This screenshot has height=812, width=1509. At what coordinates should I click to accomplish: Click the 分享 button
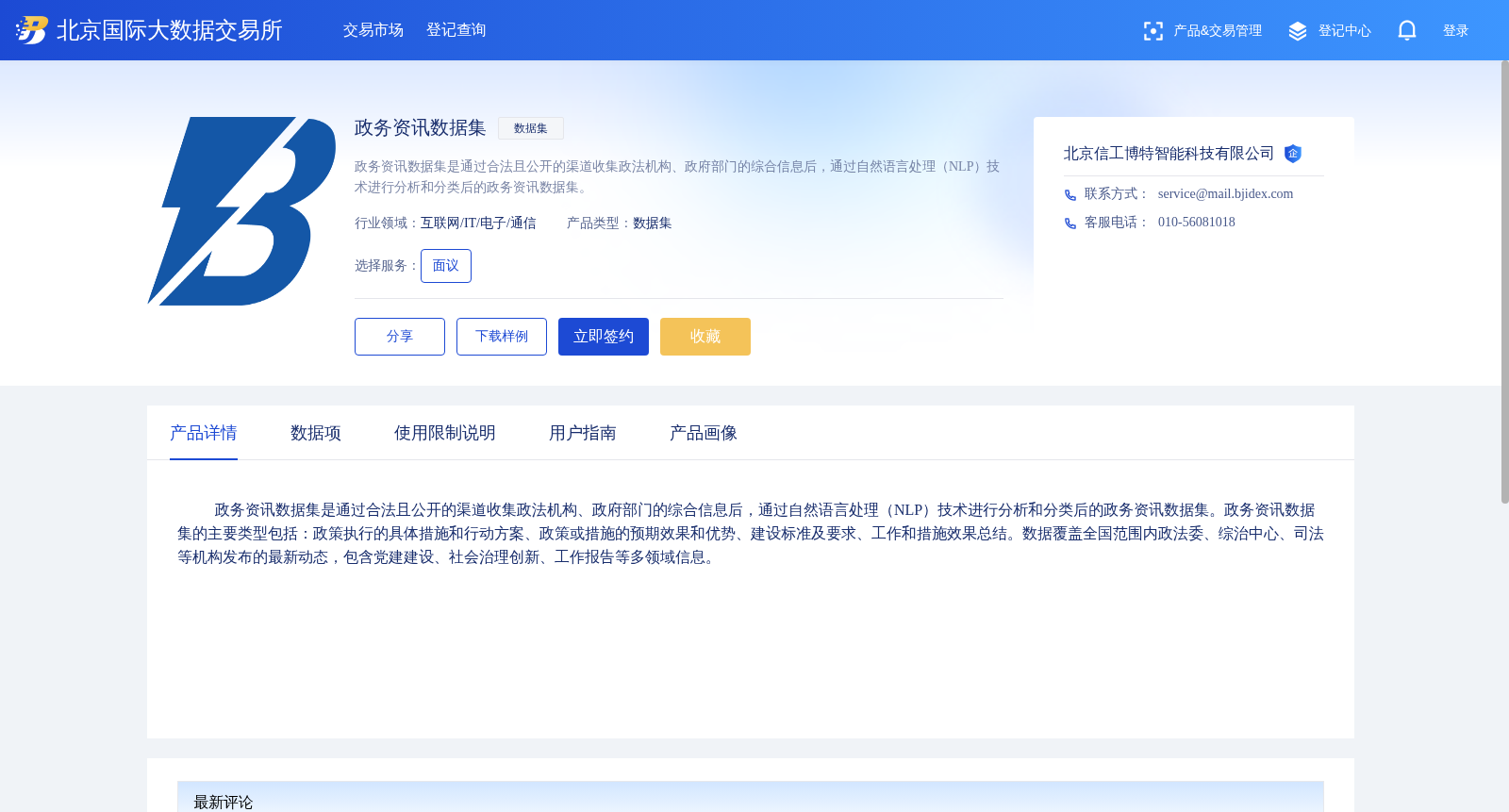tap(400, 337)
